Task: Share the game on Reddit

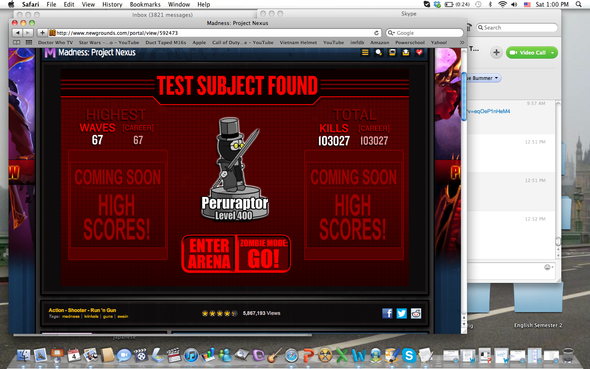Action: pos(416,313)
